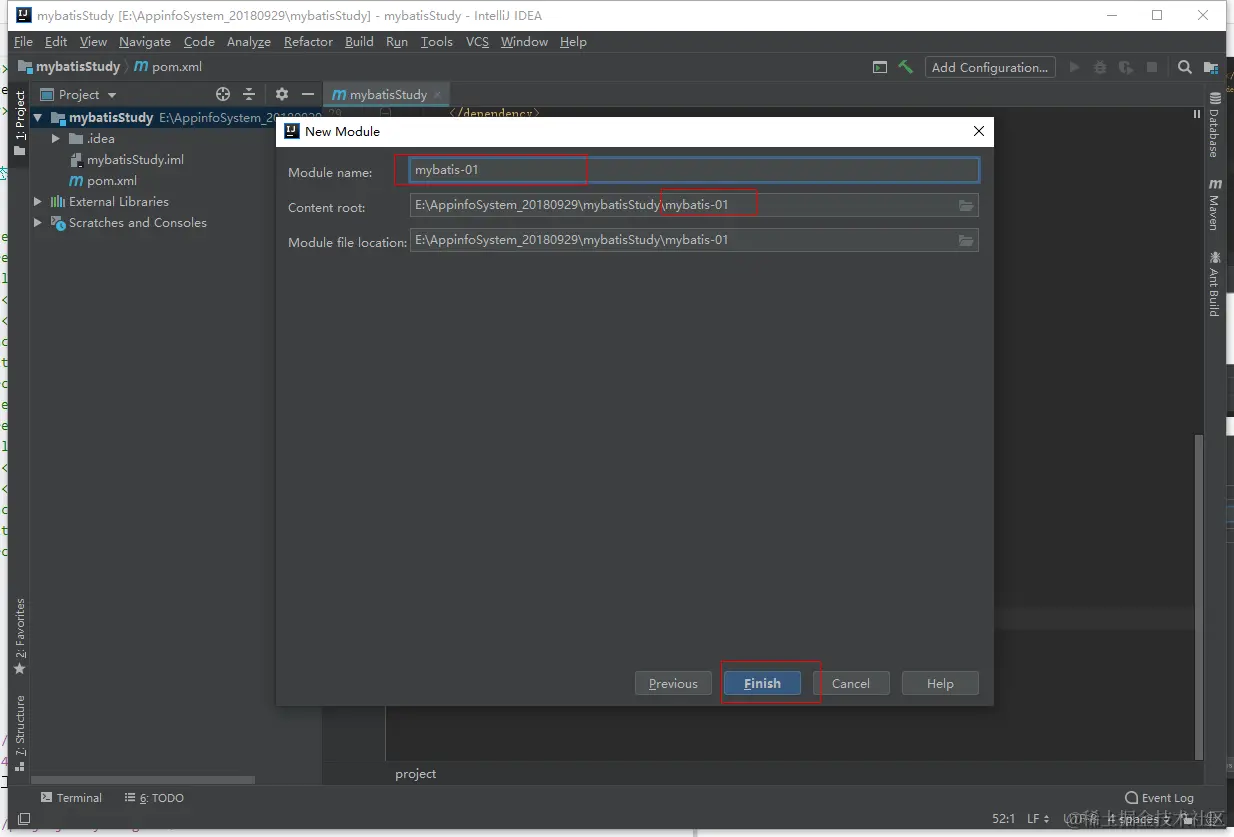
Task: Open the VCS menu
Action: 477,41
